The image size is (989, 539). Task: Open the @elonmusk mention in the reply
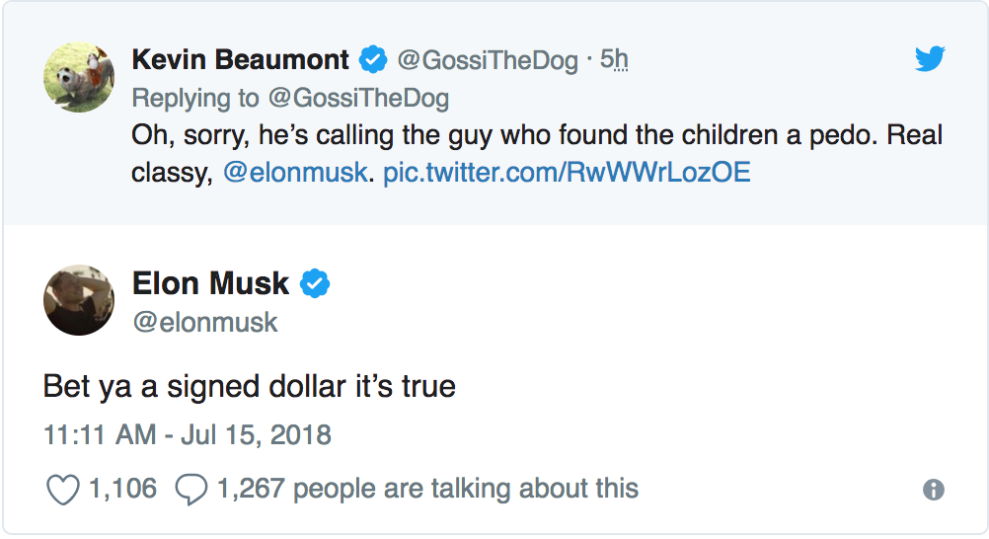[x=297, y=172]
